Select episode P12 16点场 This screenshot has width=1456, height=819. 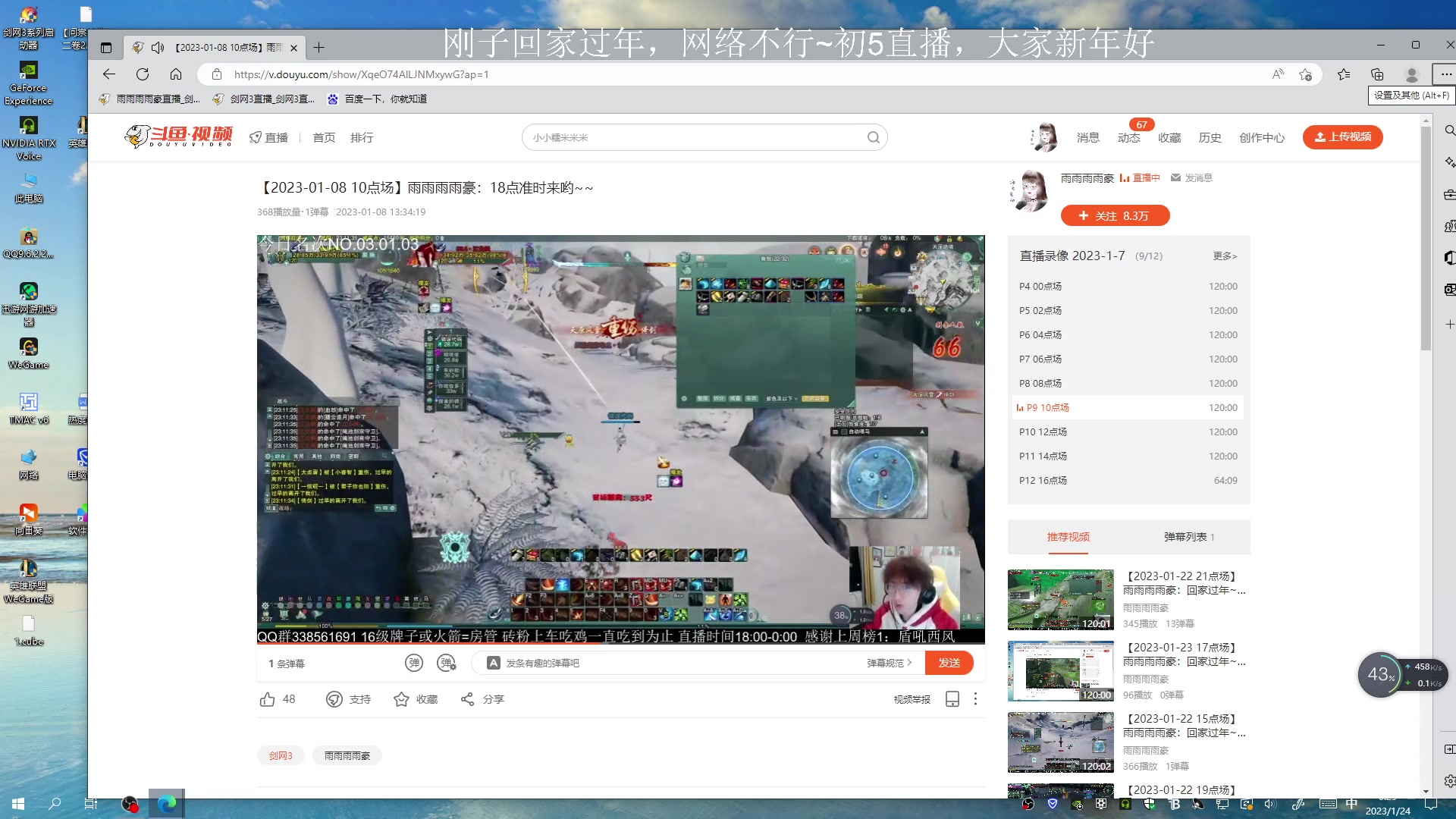(1128, 481)
